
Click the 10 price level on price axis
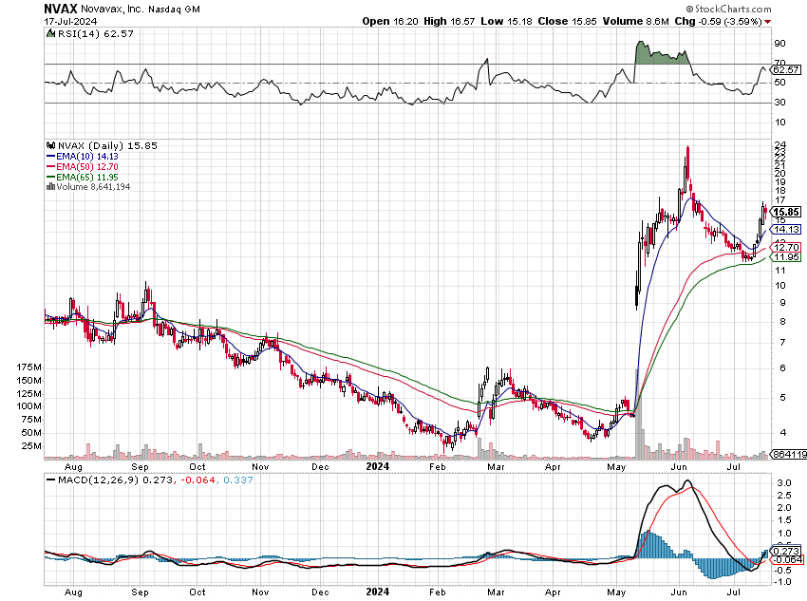click(780, 286)
